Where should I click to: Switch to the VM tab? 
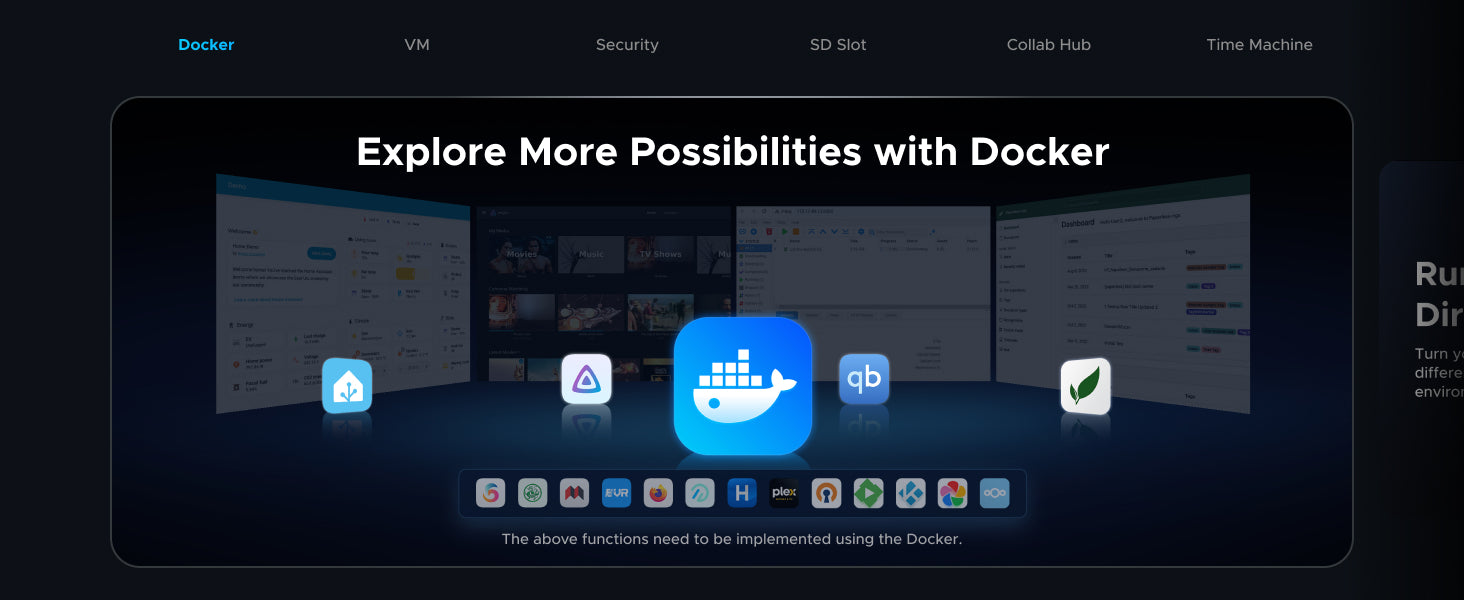[417, 45]
